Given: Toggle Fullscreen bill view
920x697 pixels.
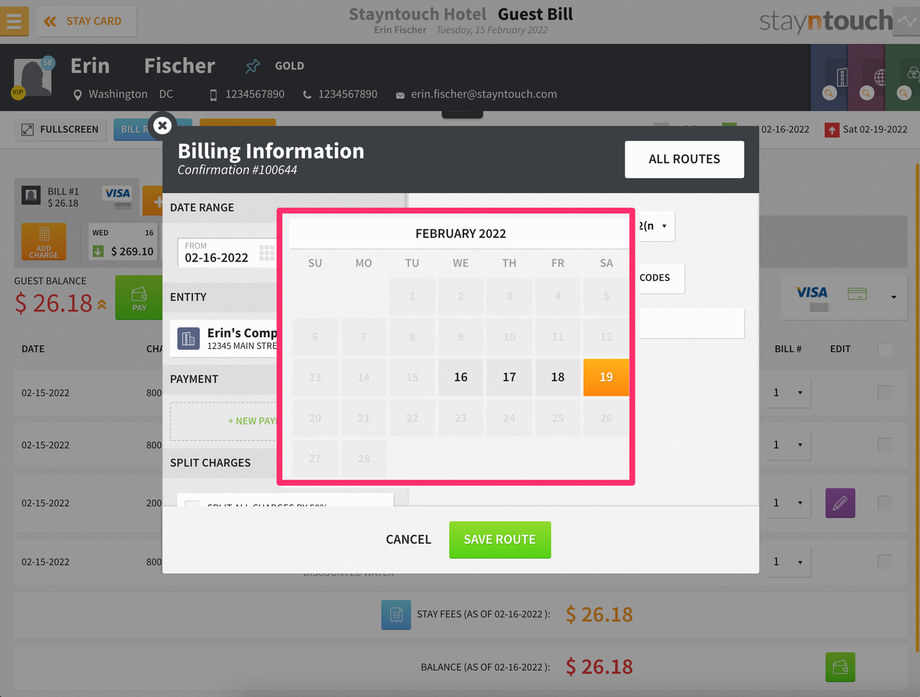Looking at the screenshot, I should coord(60,130).
